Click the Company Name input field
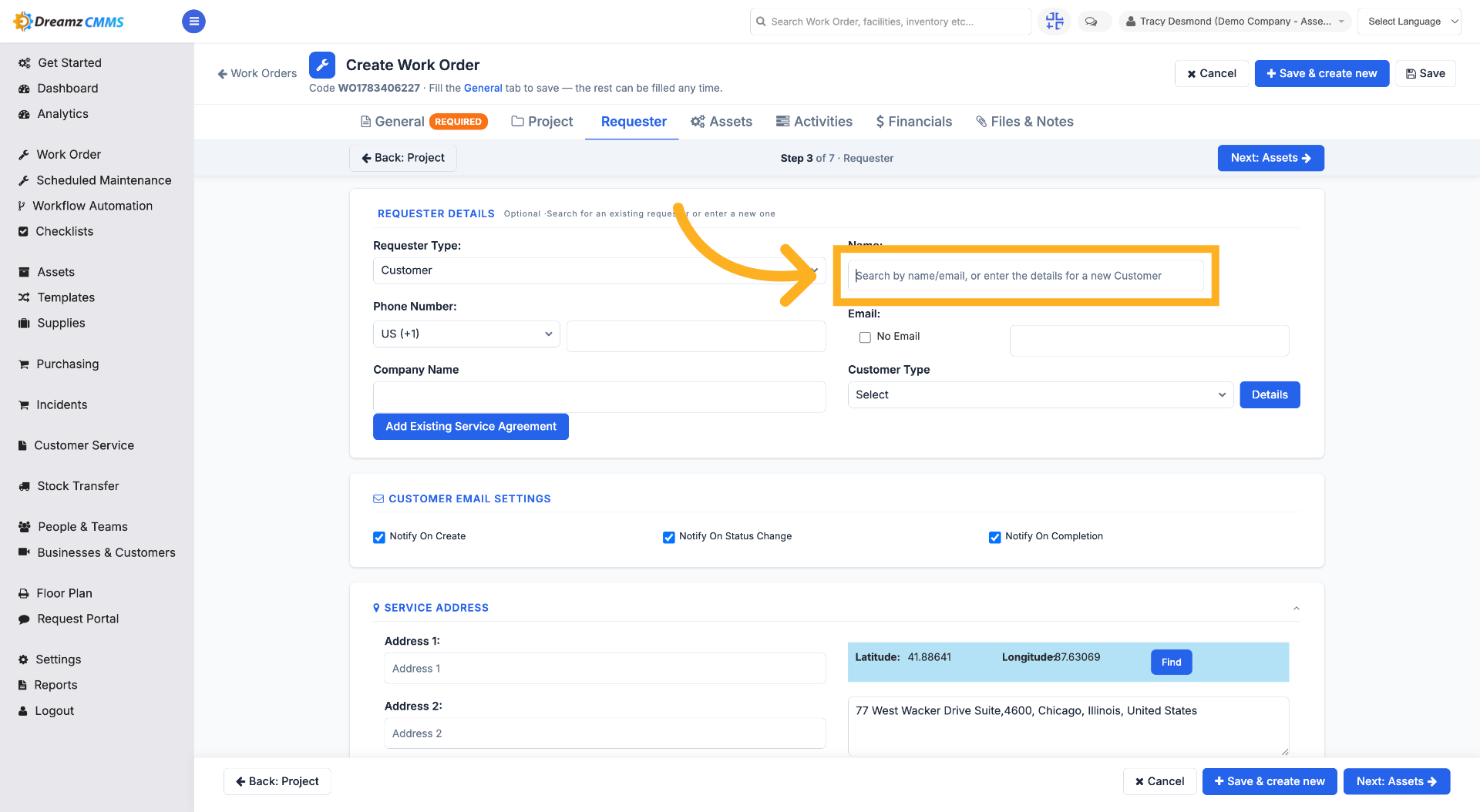The image size is (1480, 812). click(x=599, y=397)
